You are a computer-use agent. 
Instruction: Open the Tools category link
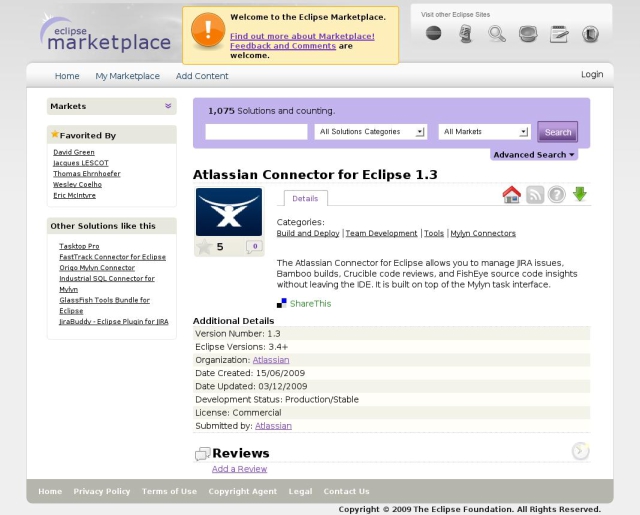click(x=434, y=233)
